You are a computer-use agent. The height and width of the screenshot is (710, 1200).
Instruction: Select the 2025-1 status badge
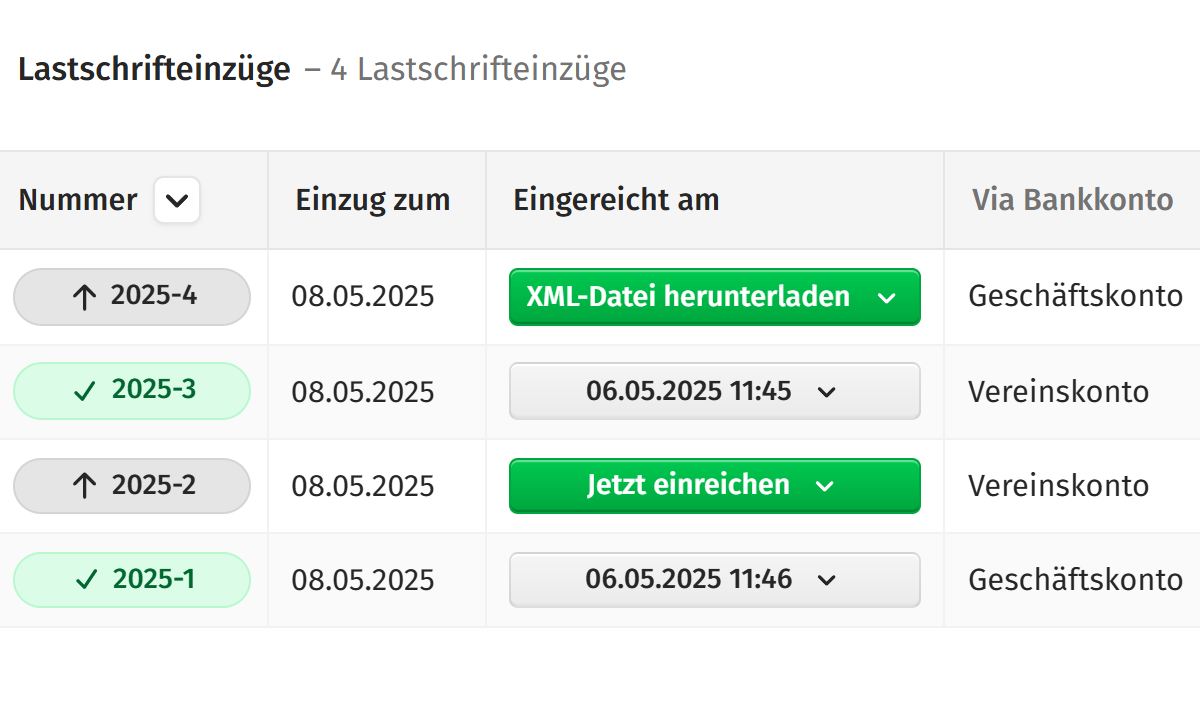pos(132,579)
